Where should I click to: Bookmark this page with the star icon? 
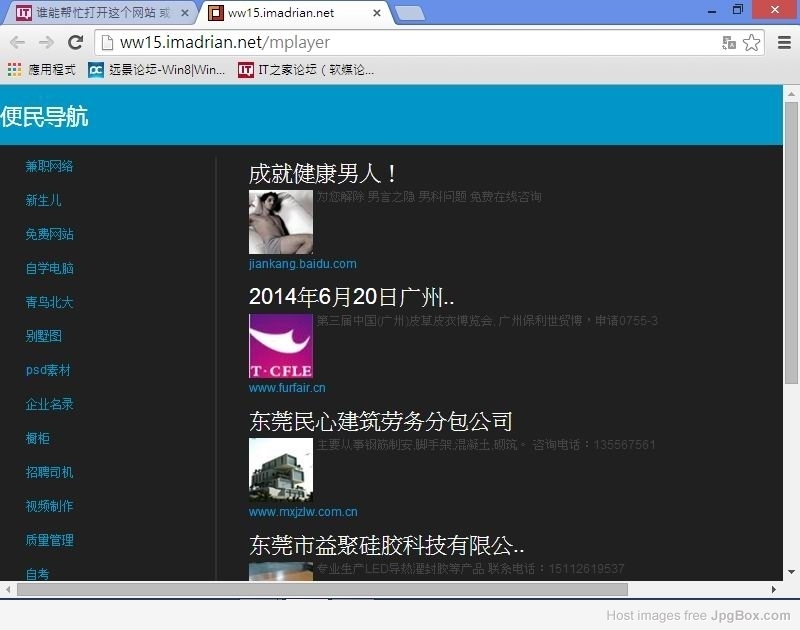751,43
